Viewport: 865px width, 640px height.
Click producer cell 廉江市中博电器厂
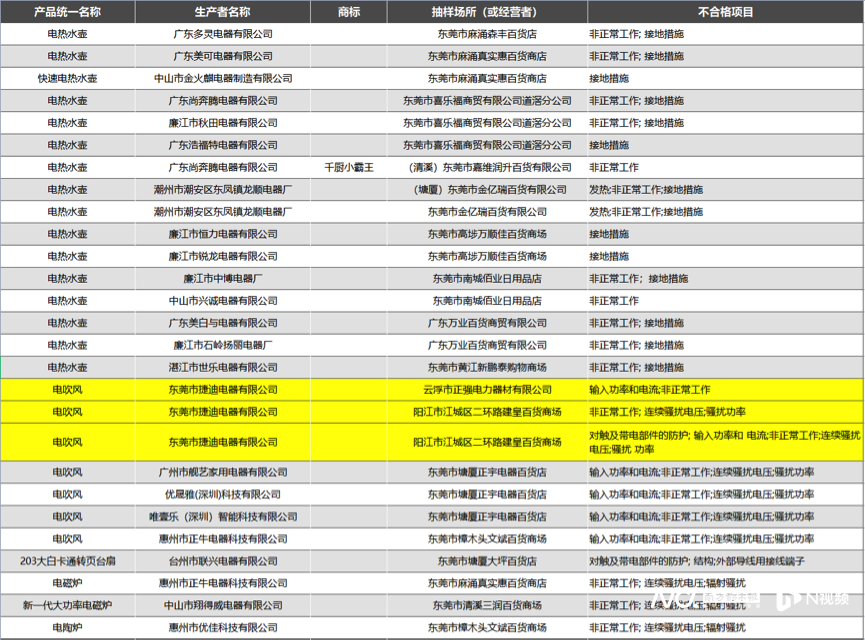(x=223, y=279)
